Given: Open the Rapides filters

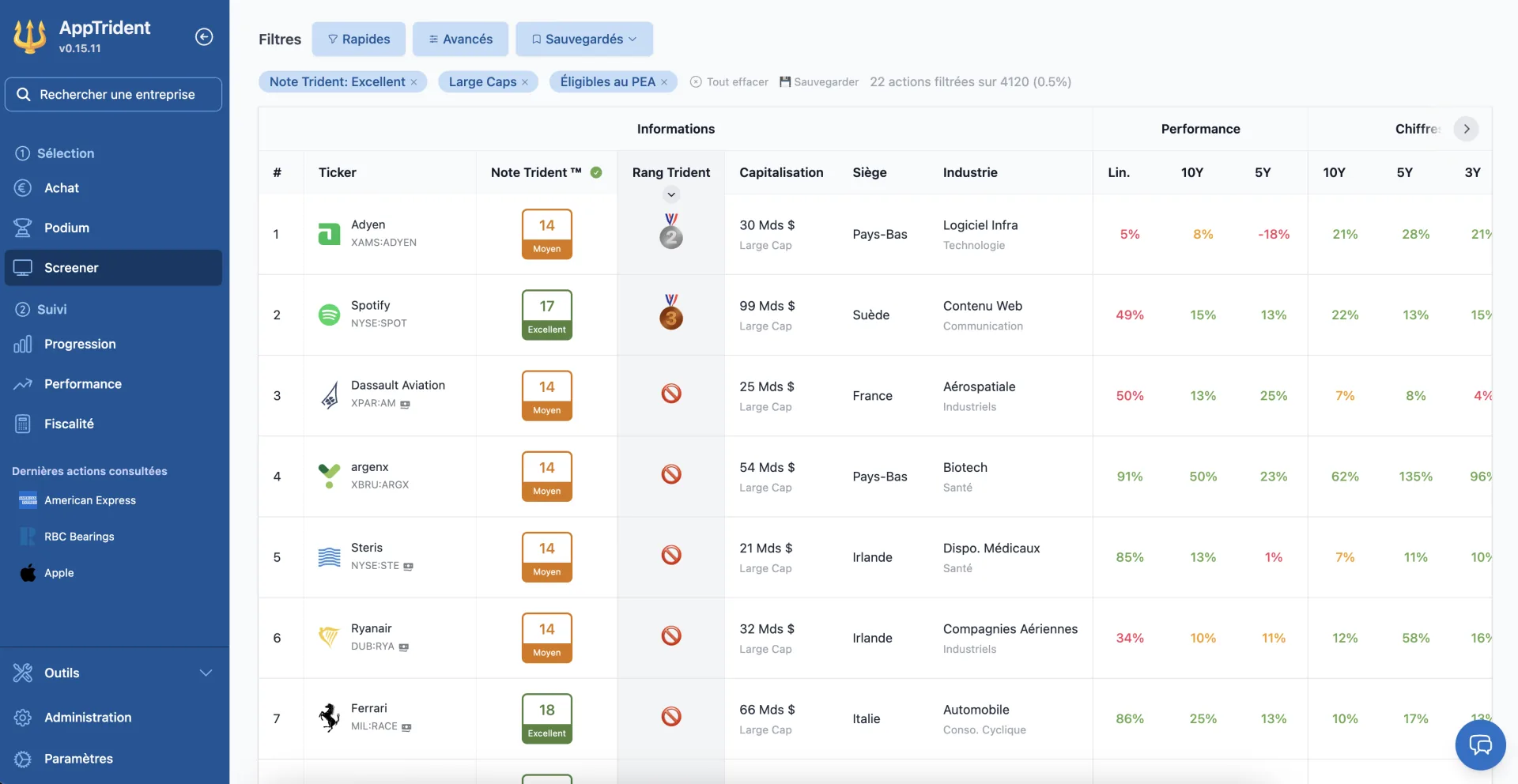Looking at the screenshot, I should [359, 39].
